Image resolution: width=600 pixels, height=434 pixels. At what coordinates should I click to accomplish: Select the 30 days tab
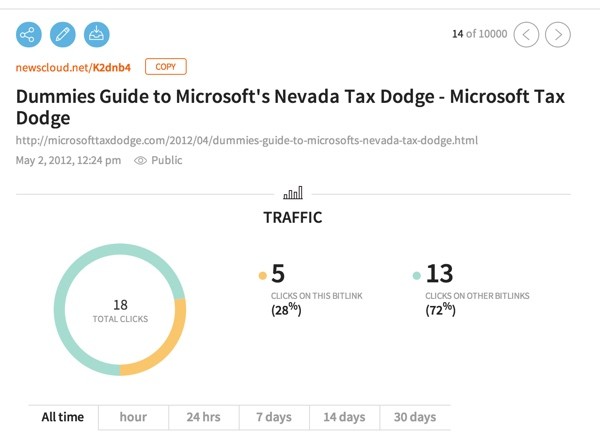point(415,417)
